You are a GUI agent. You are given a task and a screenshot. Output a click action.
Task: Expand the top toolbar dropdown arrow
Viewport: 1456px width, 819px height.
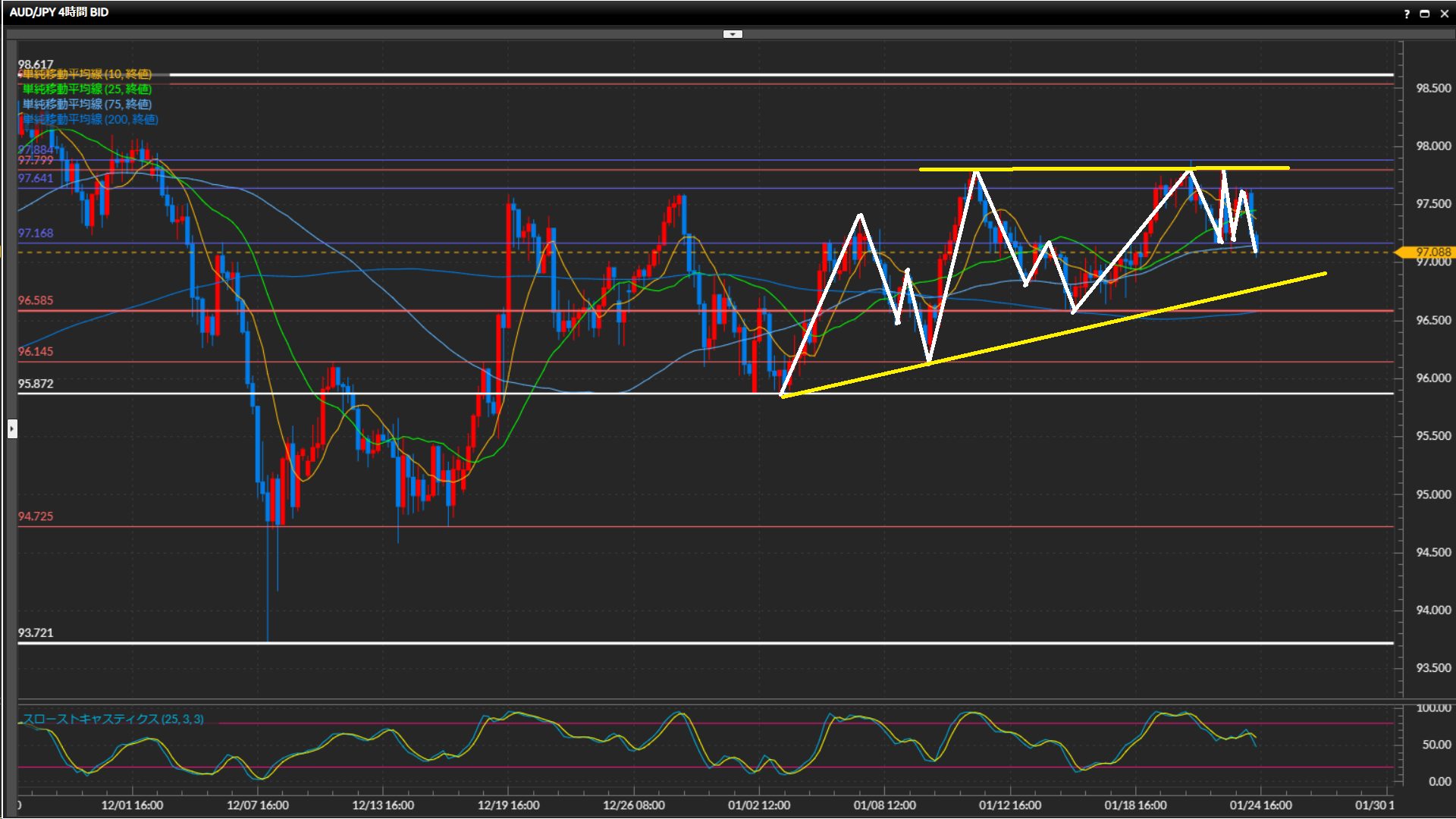(733, 34)
